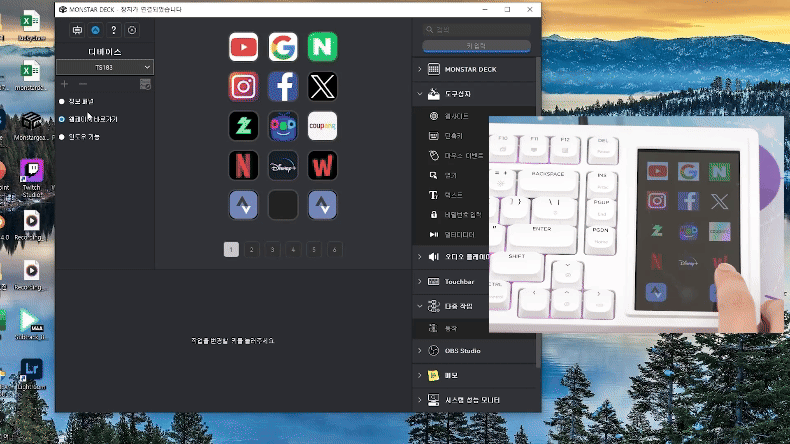The height and width of the screenshot is (444, 790).
Task: Click the YouTube key in the deck grid
Action: point(243,47)
